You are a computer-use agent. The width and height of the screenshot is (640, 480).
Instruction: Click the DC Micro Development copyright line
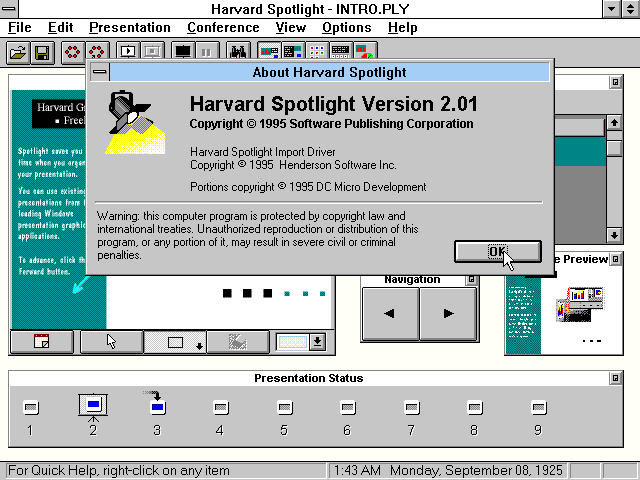[308, 187]
